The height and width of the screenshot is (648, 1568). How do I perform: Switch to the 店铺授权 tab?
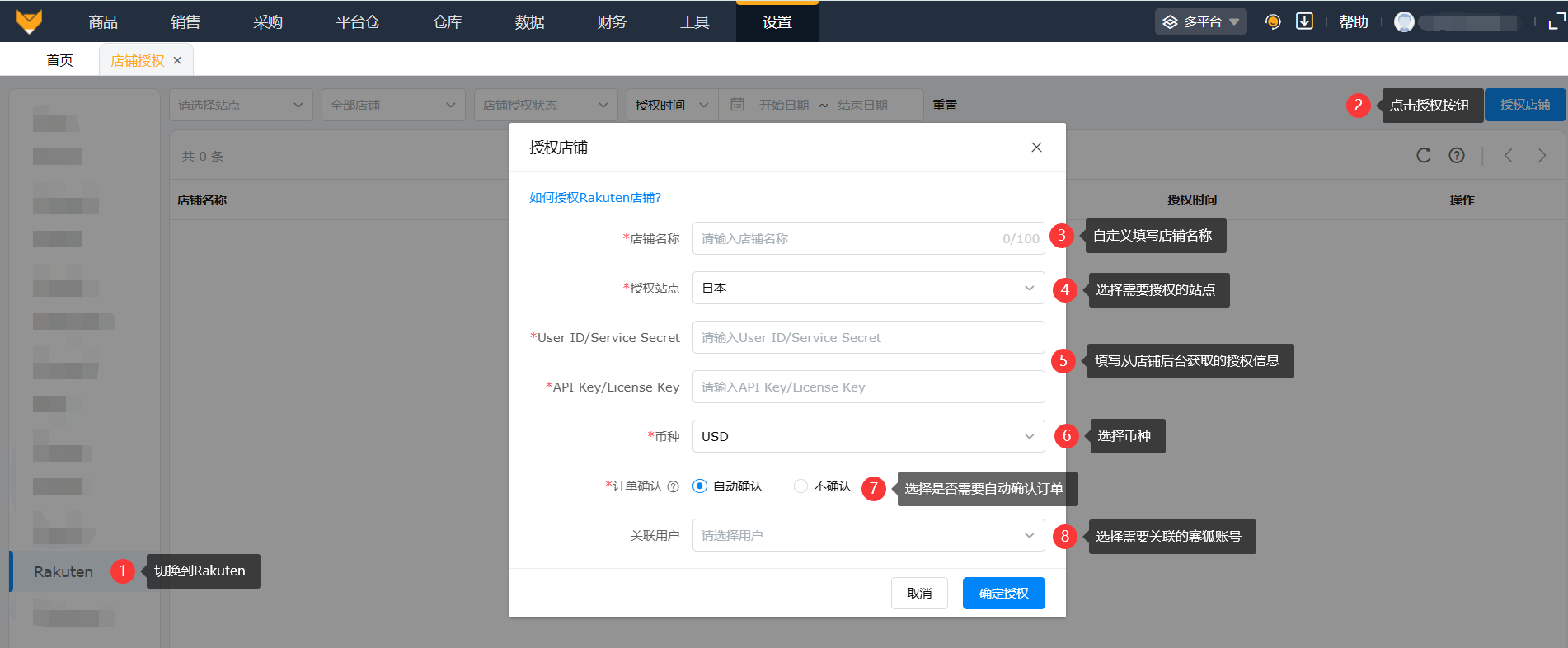point(138,60)
